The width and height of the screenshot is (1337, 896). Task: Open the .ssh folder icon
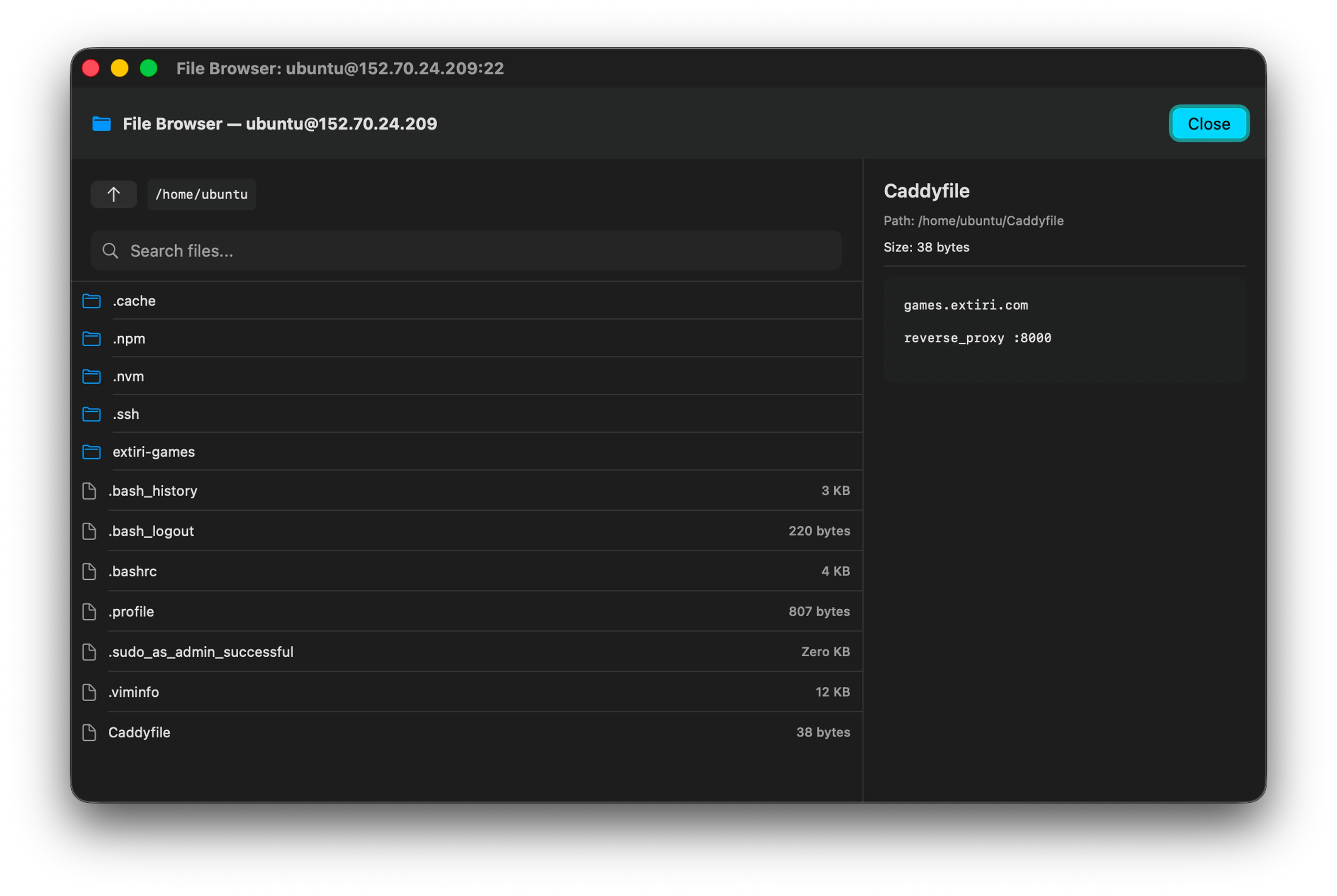coord(92,414)
